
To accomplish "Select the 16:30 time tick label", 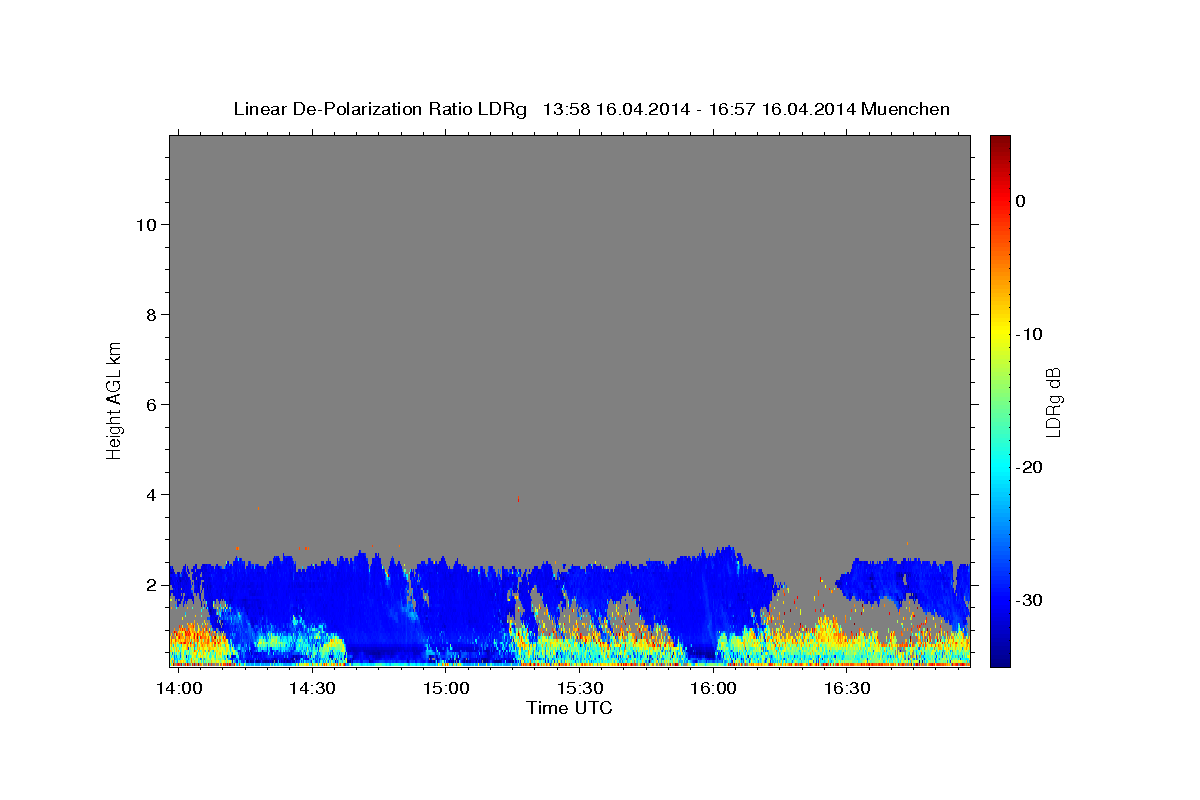I will pos(846,688).
